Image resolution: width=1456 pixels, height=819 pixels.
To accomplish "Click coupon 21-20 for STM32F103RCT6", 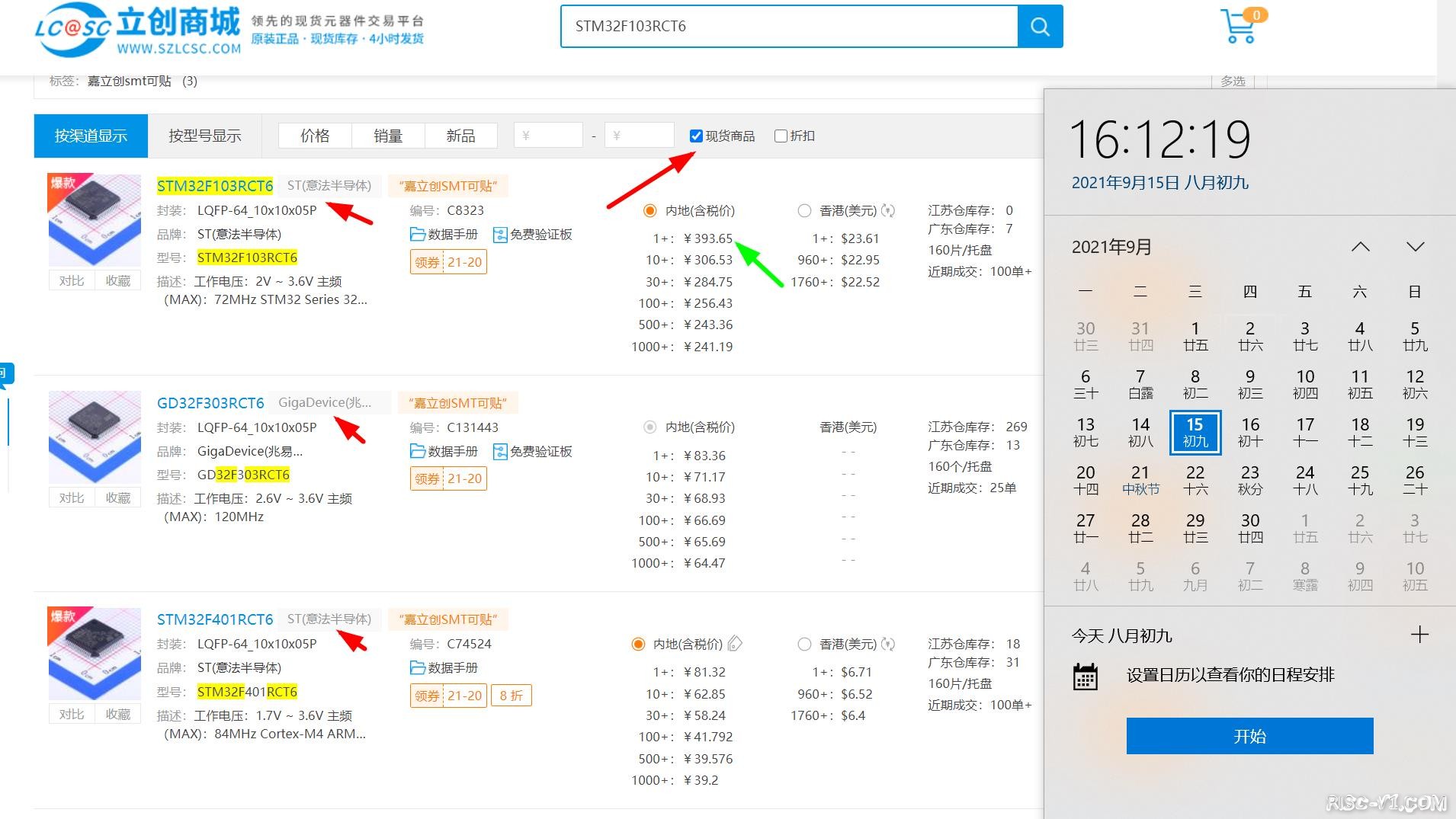I will tap(448, 262).
